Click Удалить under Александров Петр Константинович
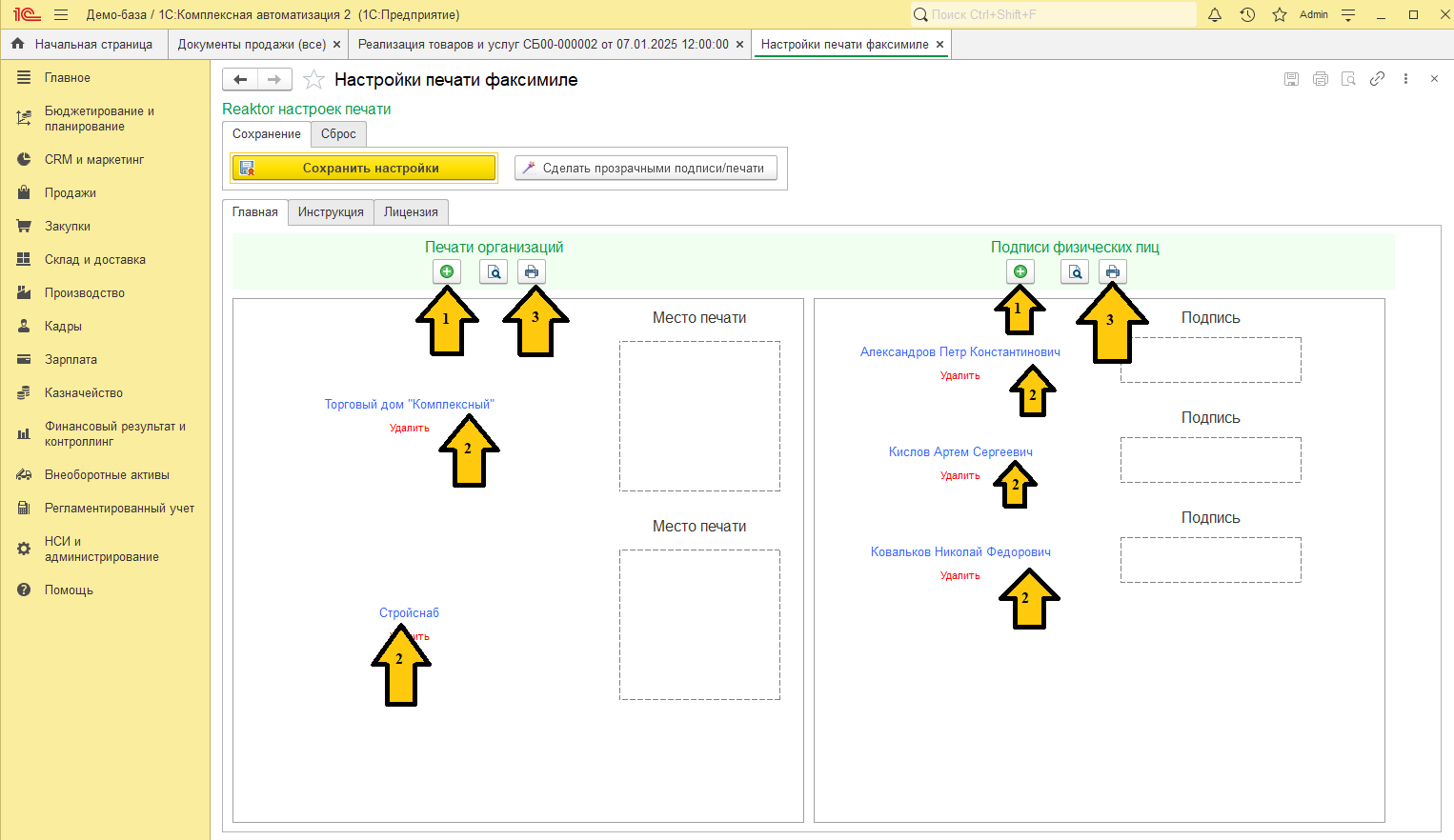The image size is (1454, 840). point(960,376)
